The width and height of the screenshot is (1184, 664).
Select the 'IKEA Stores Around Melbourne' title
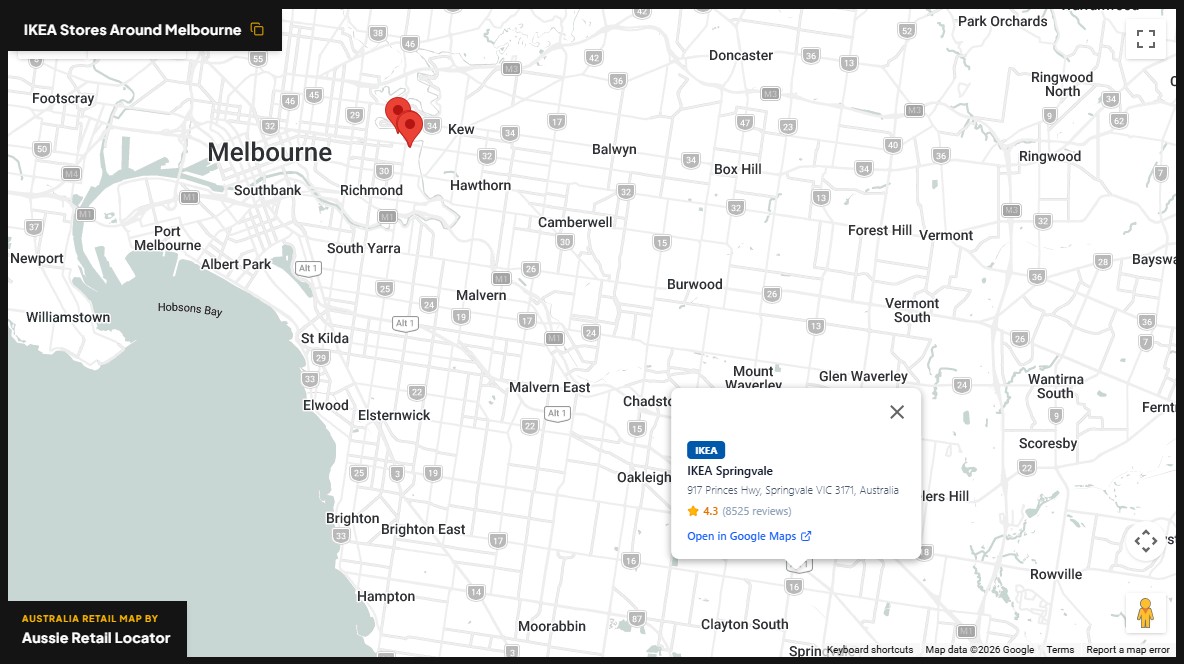[132, 30]
